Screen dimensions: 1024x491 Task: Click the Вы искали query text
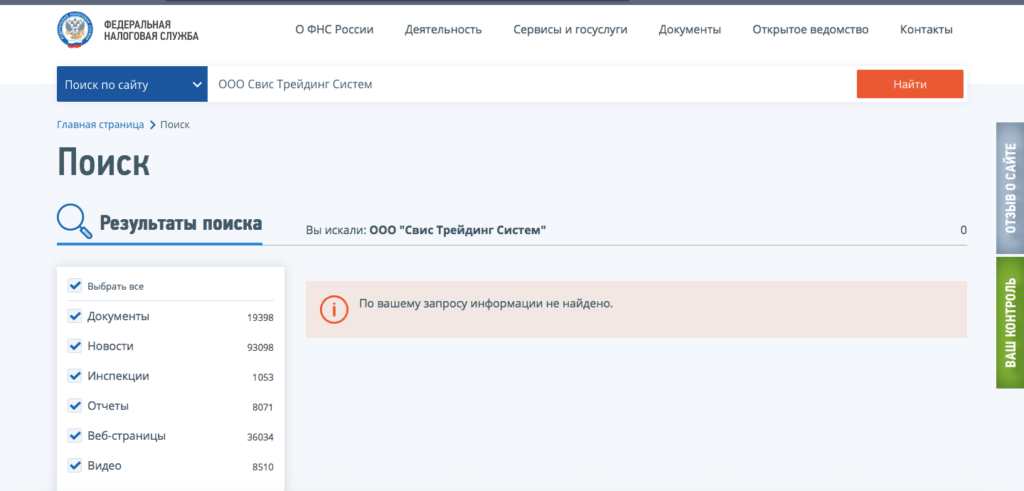point(426,230)
